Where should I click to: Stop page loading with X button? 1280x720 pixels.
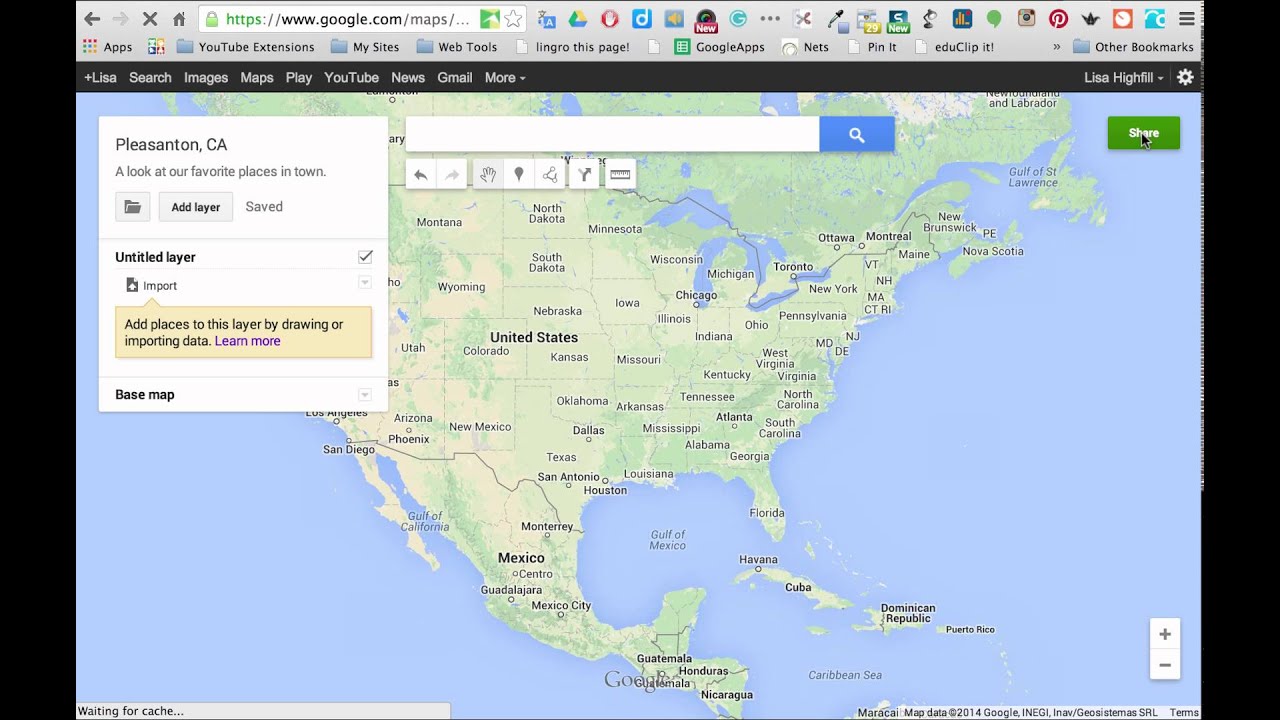150,18
